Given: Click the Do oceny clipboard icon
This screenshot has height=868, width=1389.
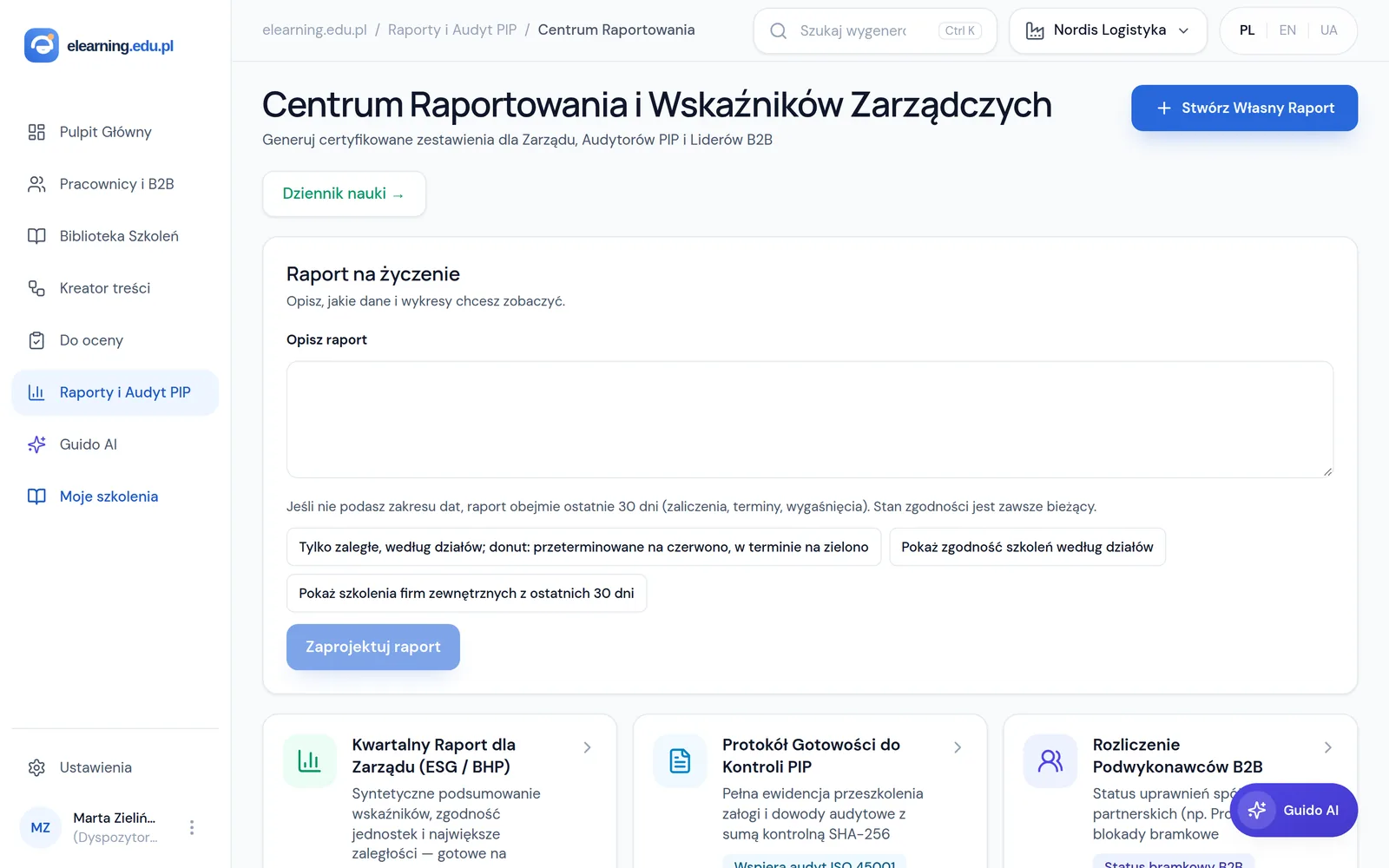Looking at the screenshot, I should click(x=36, y=340).
